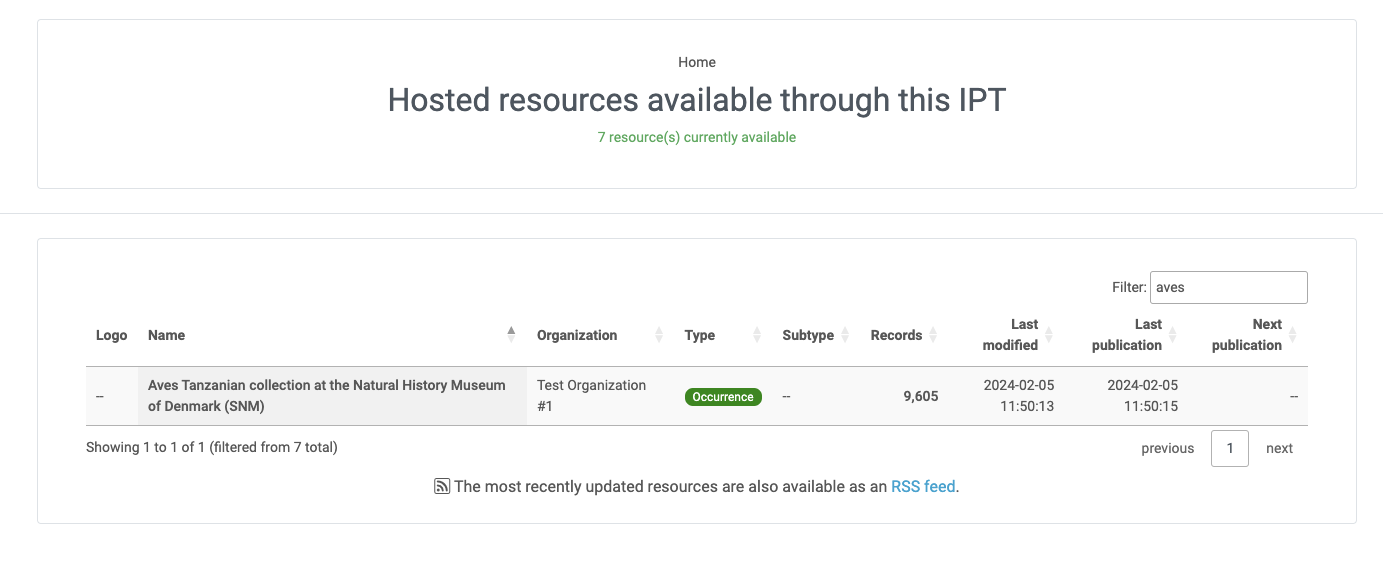
Task: Click the Next publication sort arrows
Action: (x=1292, y=335)
